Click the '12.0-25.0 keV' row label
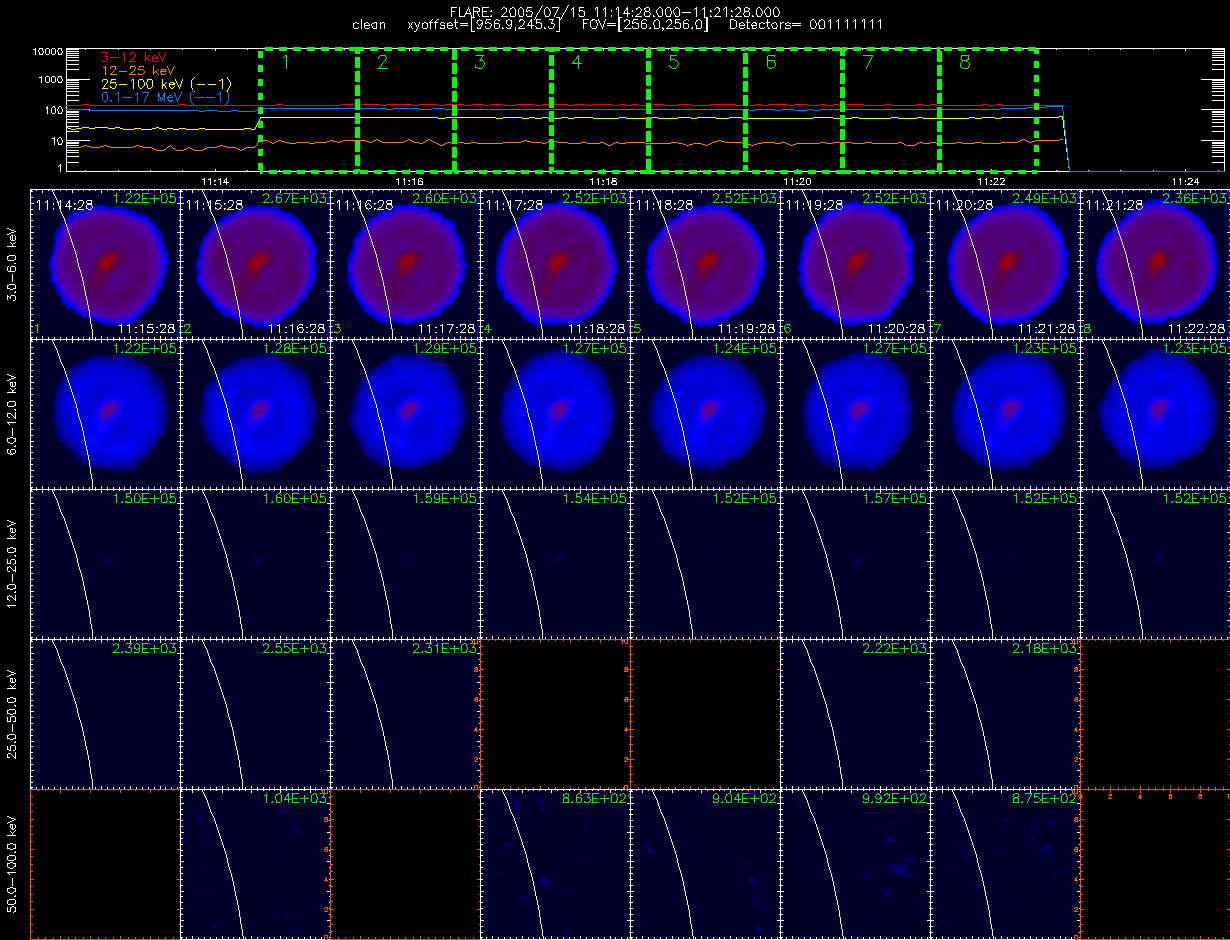 point(13,563)
